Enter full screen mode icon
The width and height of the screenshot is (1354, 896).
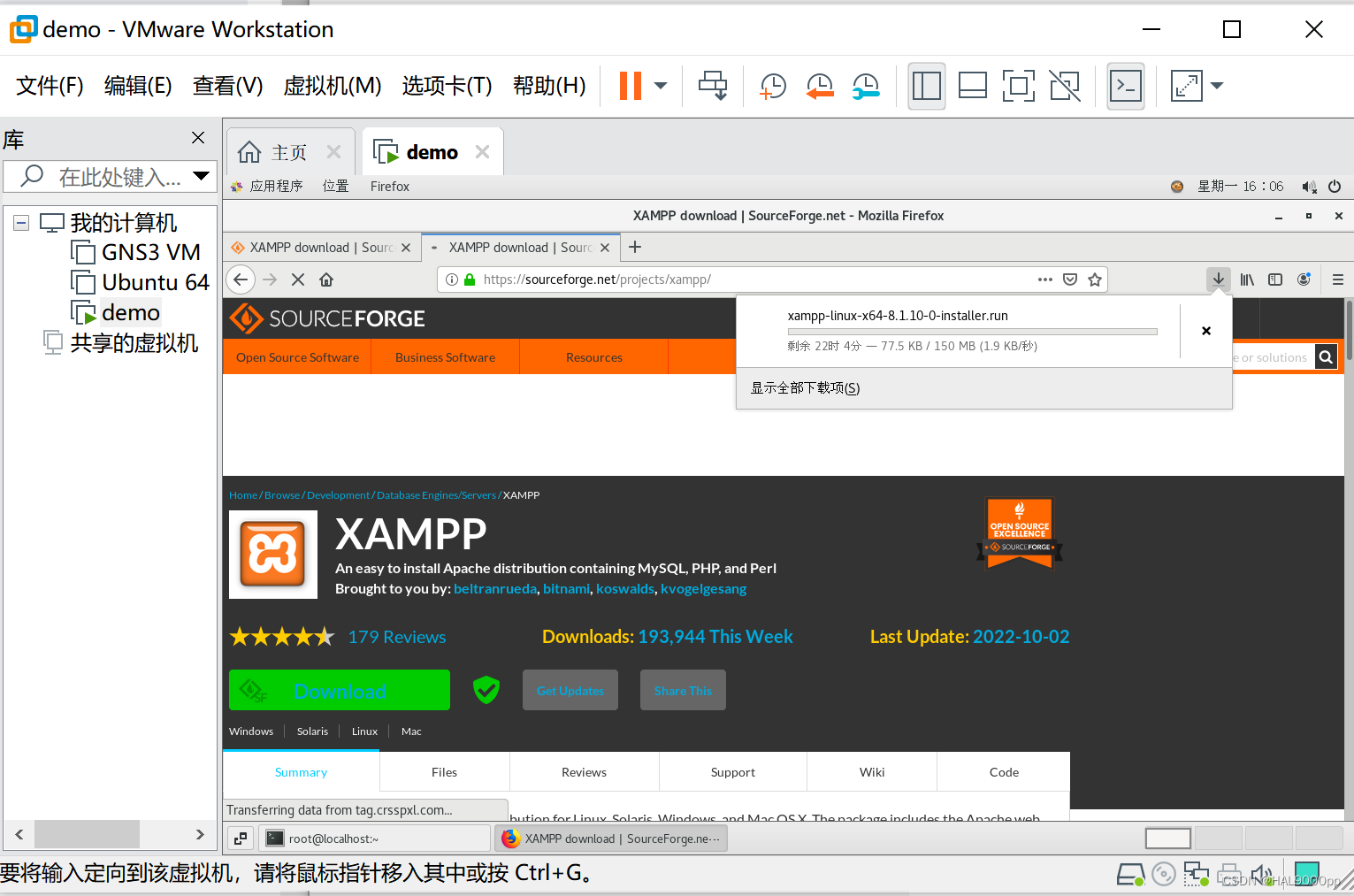[x=1019, y=86]
